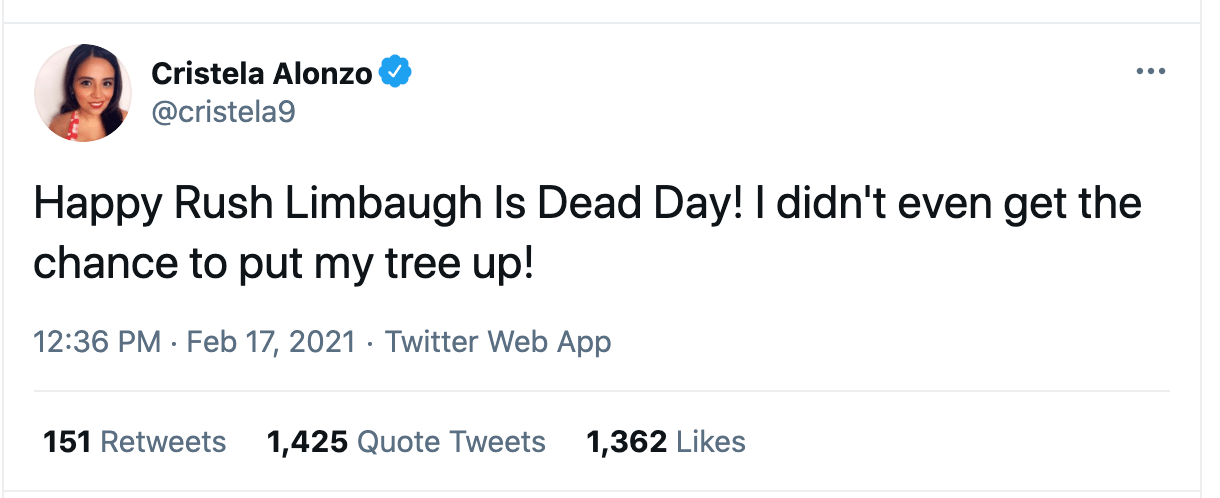Click the Feb 17, 2021 date
This screenshot has width=1220, height=498.
point(271,342)
